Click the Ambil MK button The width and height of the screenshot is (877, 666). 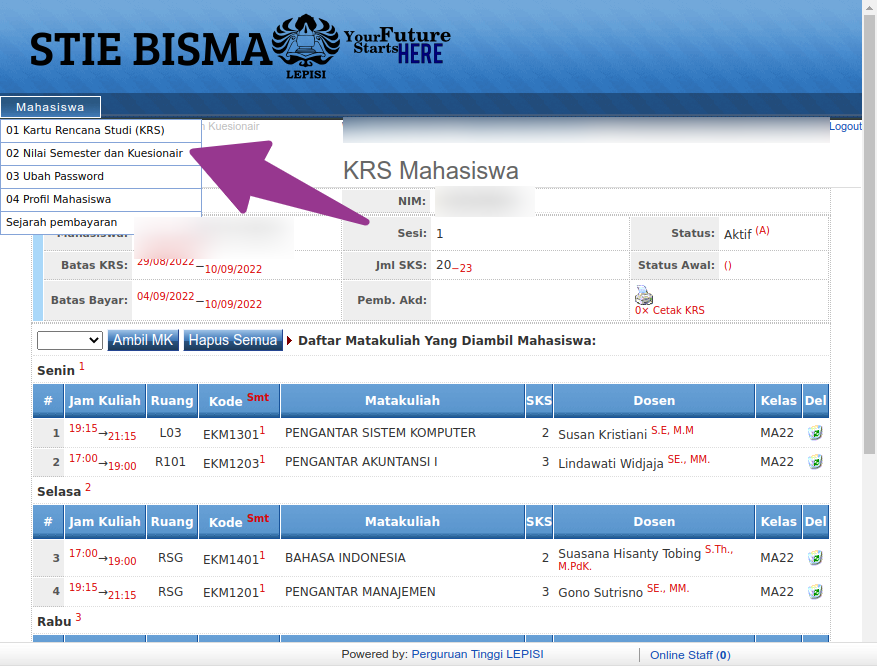143,340
